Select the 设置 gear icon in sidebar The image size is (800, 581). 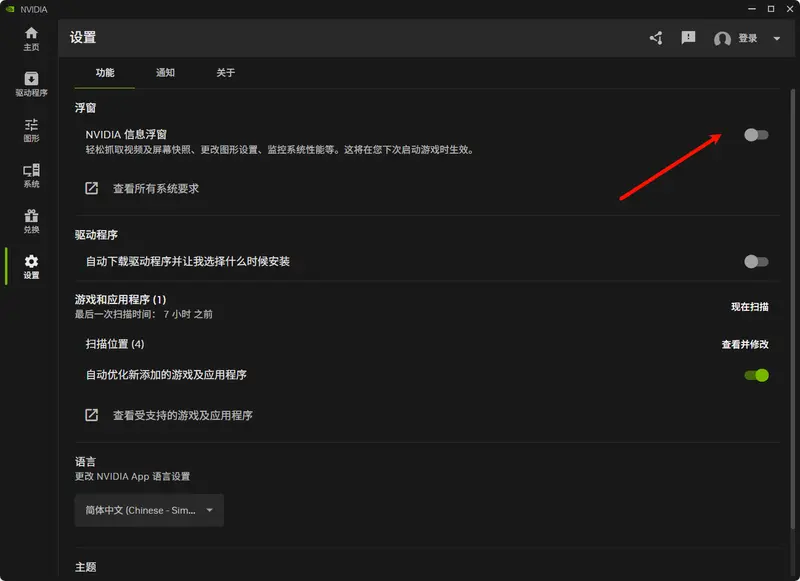pyautogui.click(x=31, y=261)
